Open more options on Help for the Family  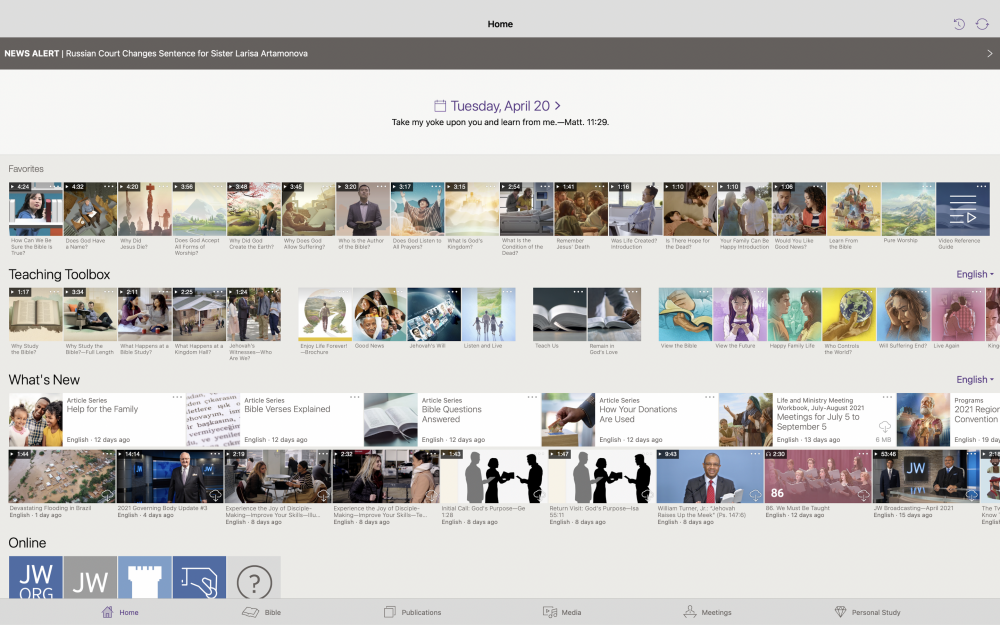click(x=177, y=398)
